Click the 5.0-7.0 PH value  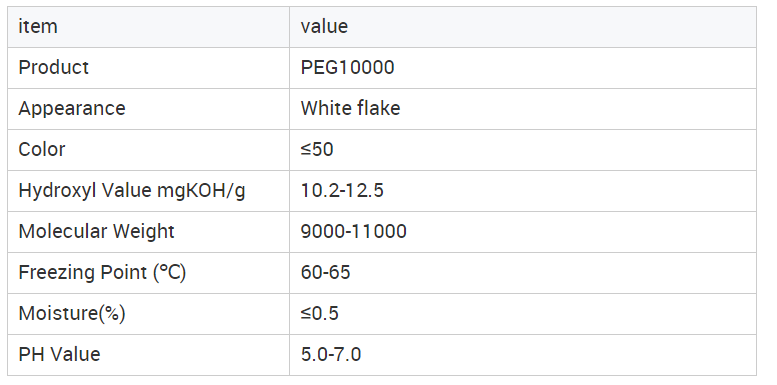(331, 354)
